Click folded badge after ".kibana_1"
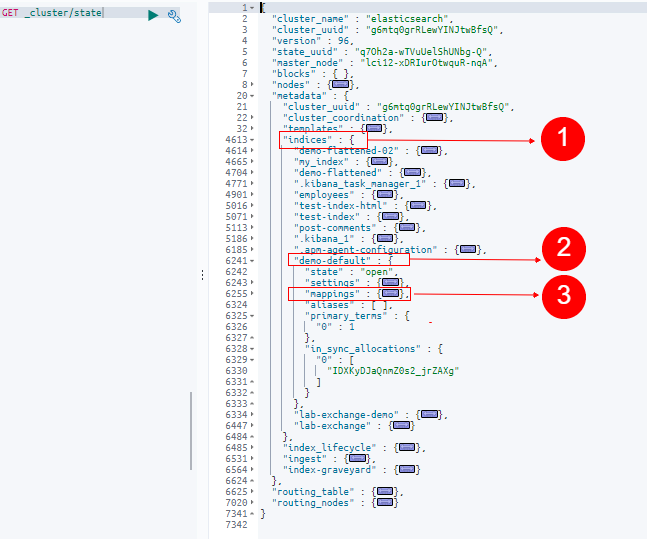The width and height of the screenshot is (647, 539). click(x=385, y=239)
